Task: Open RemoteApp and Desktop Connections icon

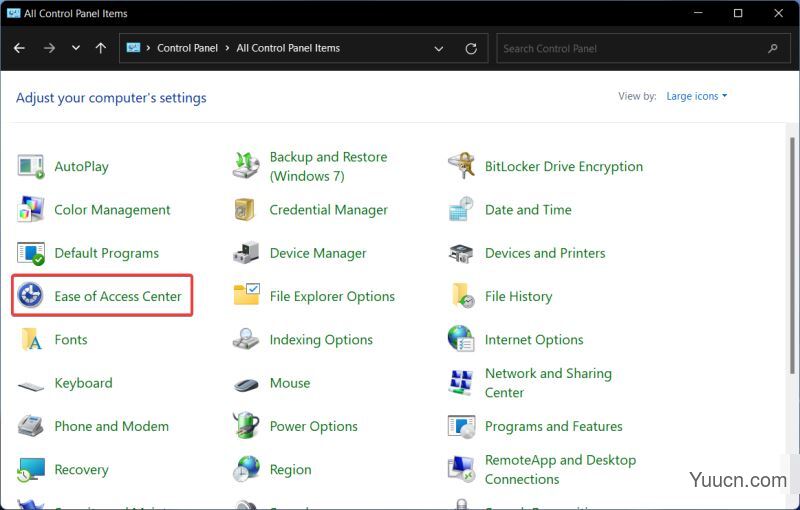Action: click(x=461, y=469)
